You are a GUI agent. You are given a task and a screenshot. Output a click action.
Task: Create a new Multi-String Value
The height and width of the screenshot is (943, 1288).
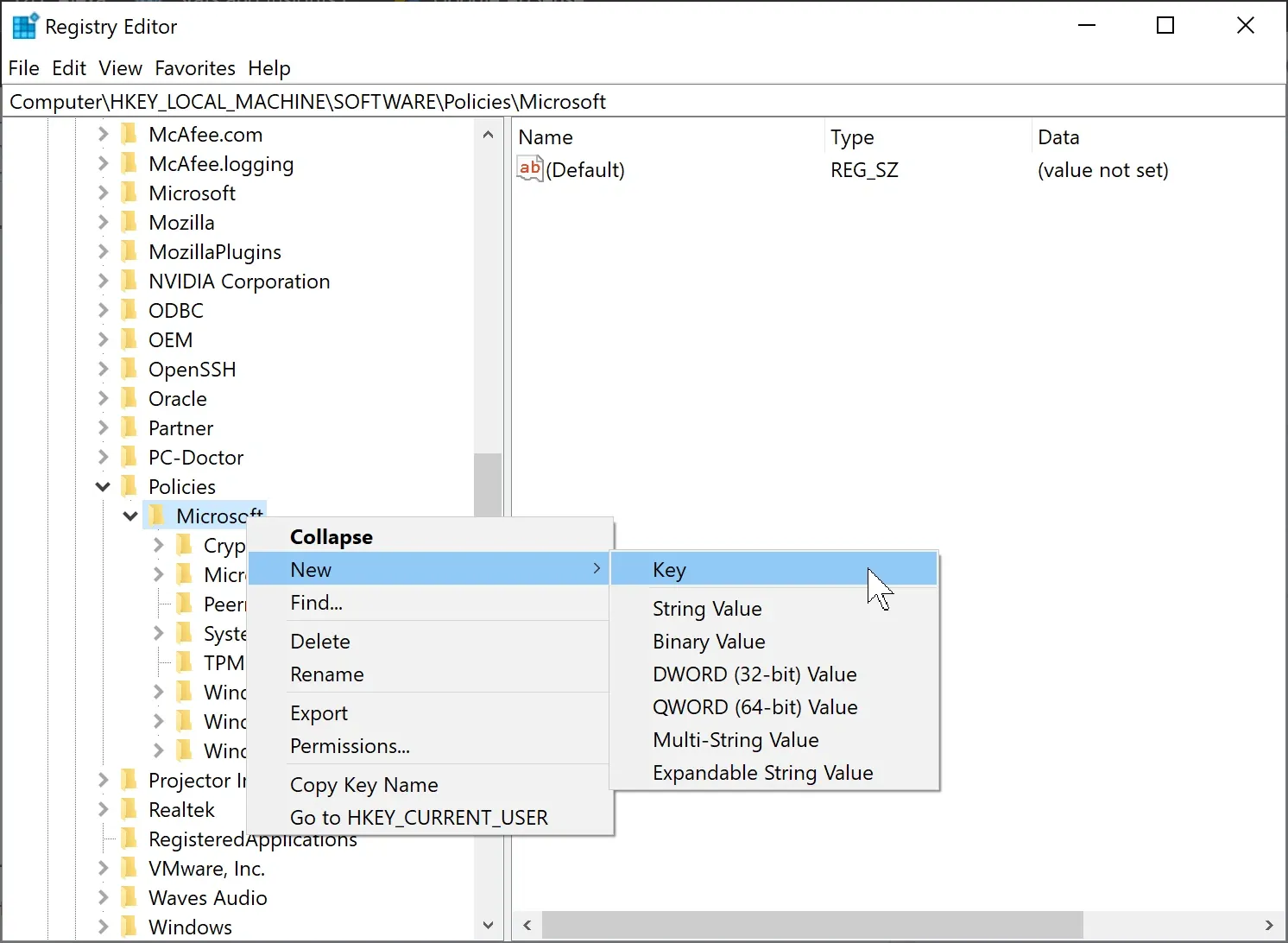(773, 739)
